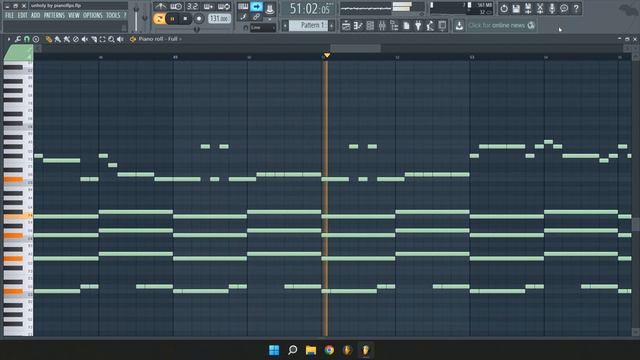Toggle the 3.2 countdown before recording
Viewport: 640px width, 360px height.
click(192, 7)
